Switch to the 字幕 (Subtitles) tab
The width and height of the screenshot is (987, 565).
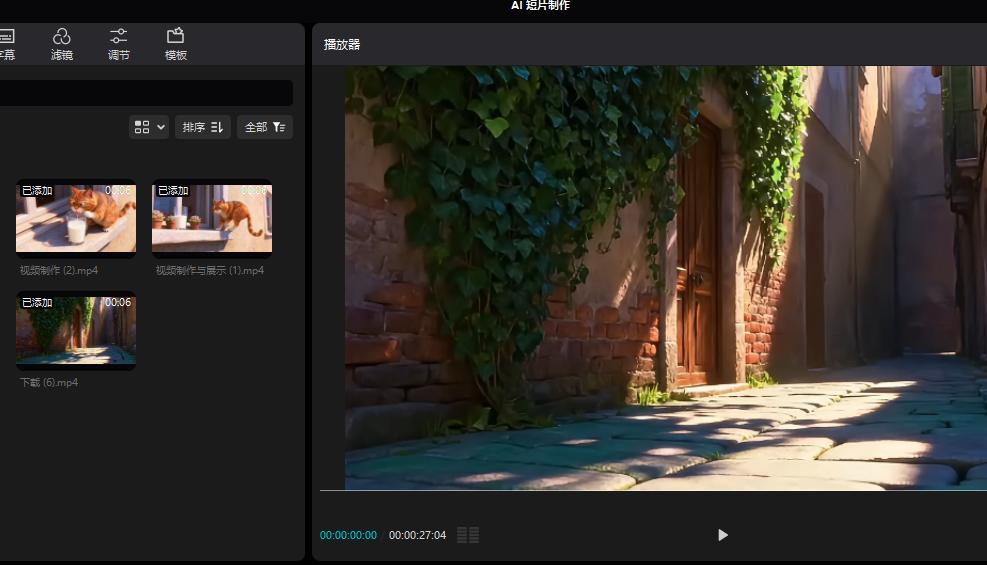[6, 44]
